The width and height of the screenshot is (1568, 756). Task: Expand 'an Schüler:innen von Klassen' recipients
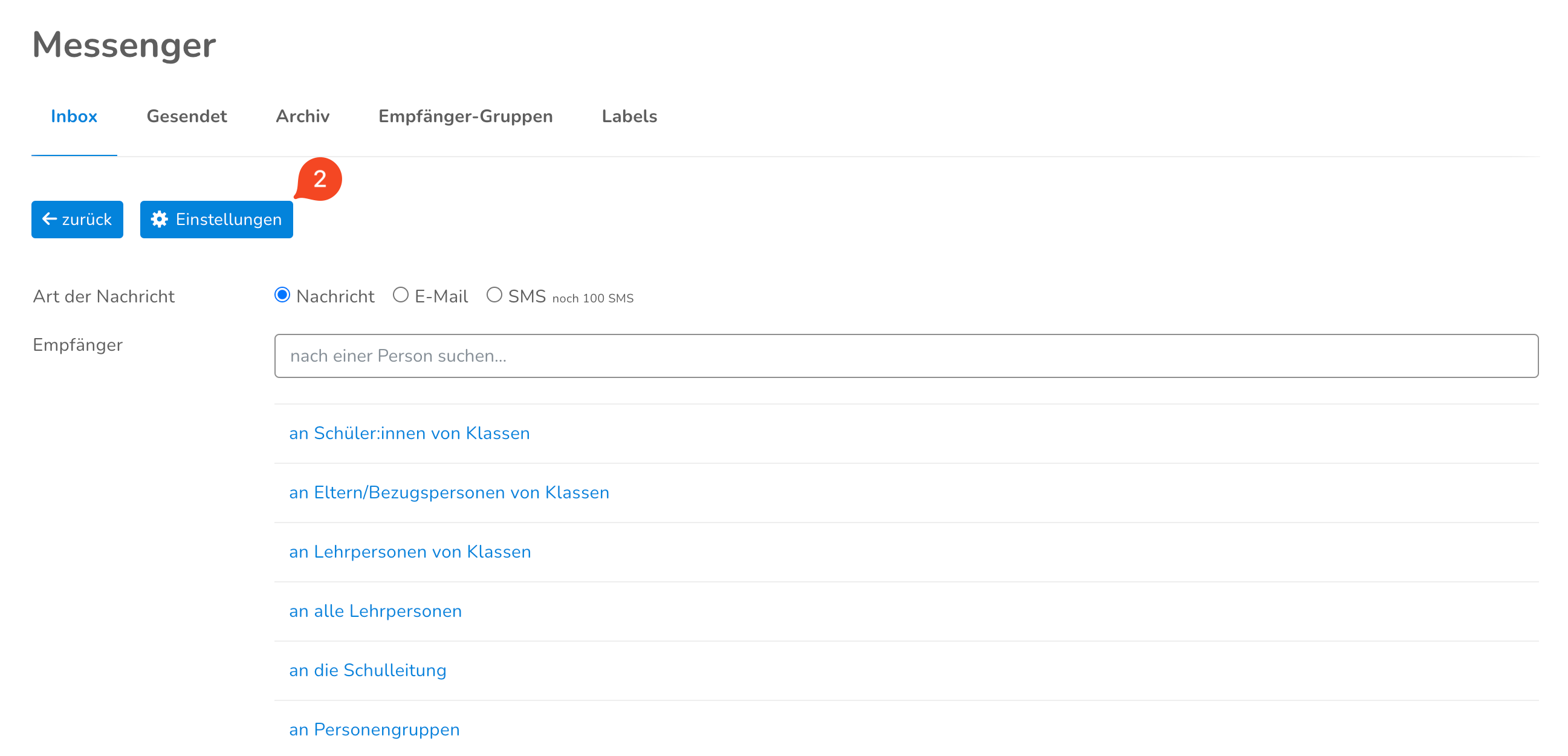pyautogui.click(x=409, y=433)
